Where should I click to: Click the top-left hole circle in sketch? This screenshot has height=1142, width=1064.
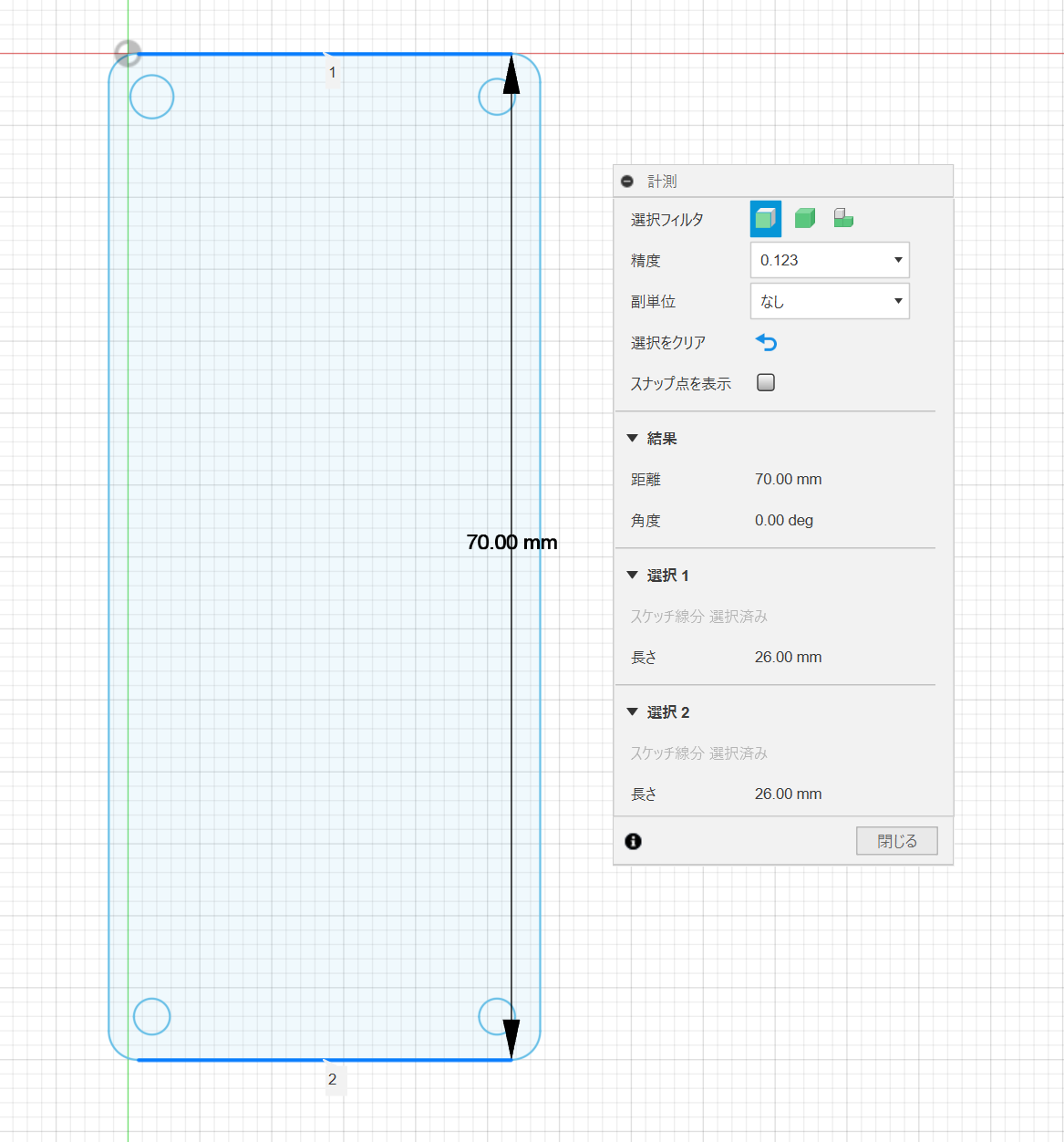pyautogui.click(x=152, y=97)
